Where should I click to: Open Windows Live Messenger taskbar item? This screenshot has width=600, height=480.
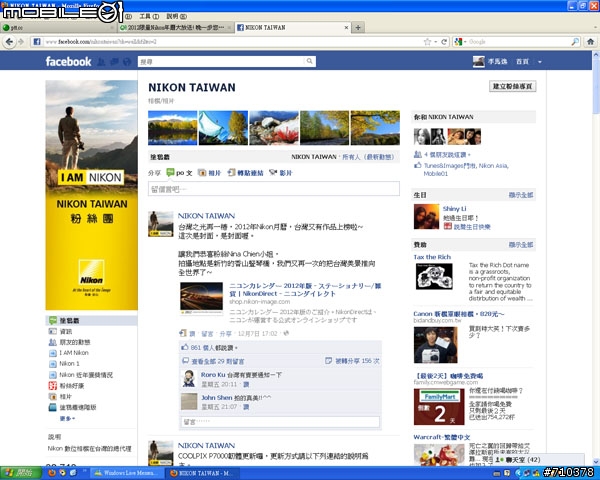coord(127,473)
